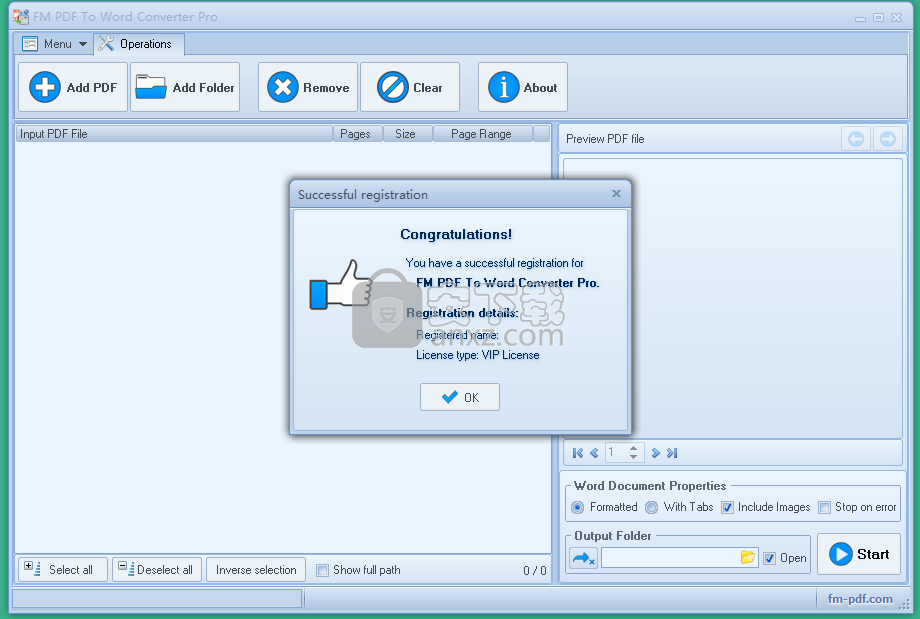
Task: Click the Page Range column header
Action: 483,134
